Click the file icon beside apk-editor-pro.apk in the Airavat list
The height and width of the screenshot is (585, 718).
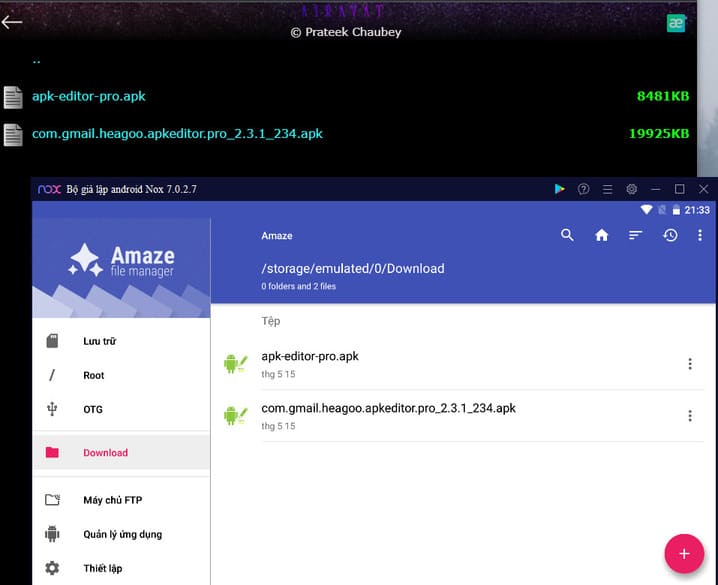[x=13, y=97]
